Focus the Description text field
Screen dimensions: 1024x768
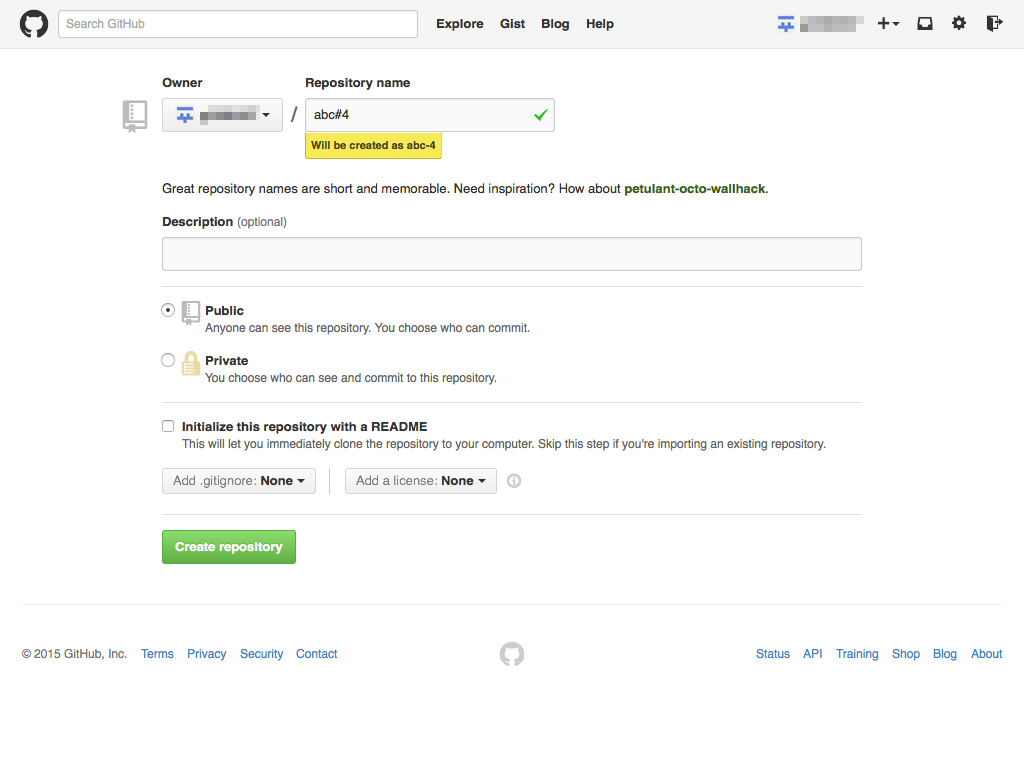511,254
